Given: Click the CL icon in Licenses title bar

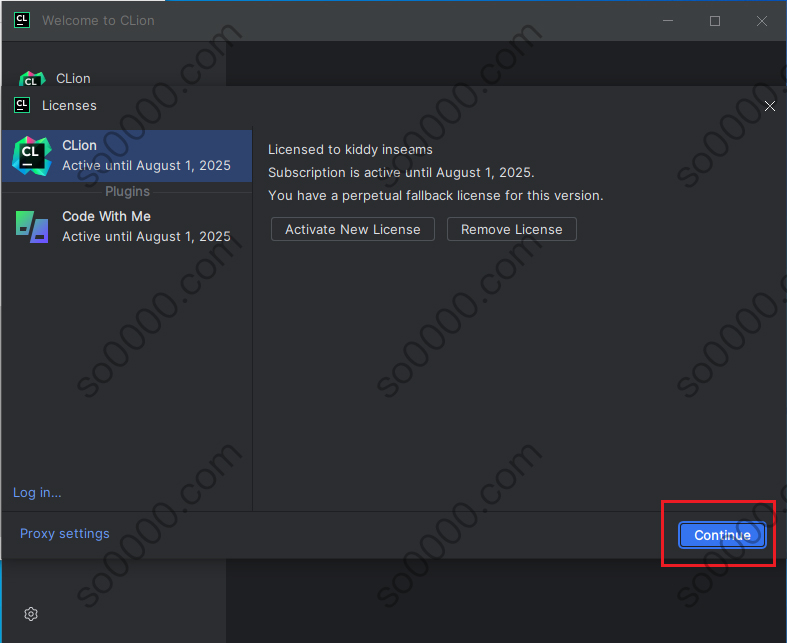Looking at the screenshot, I should (x=22, y=105).
